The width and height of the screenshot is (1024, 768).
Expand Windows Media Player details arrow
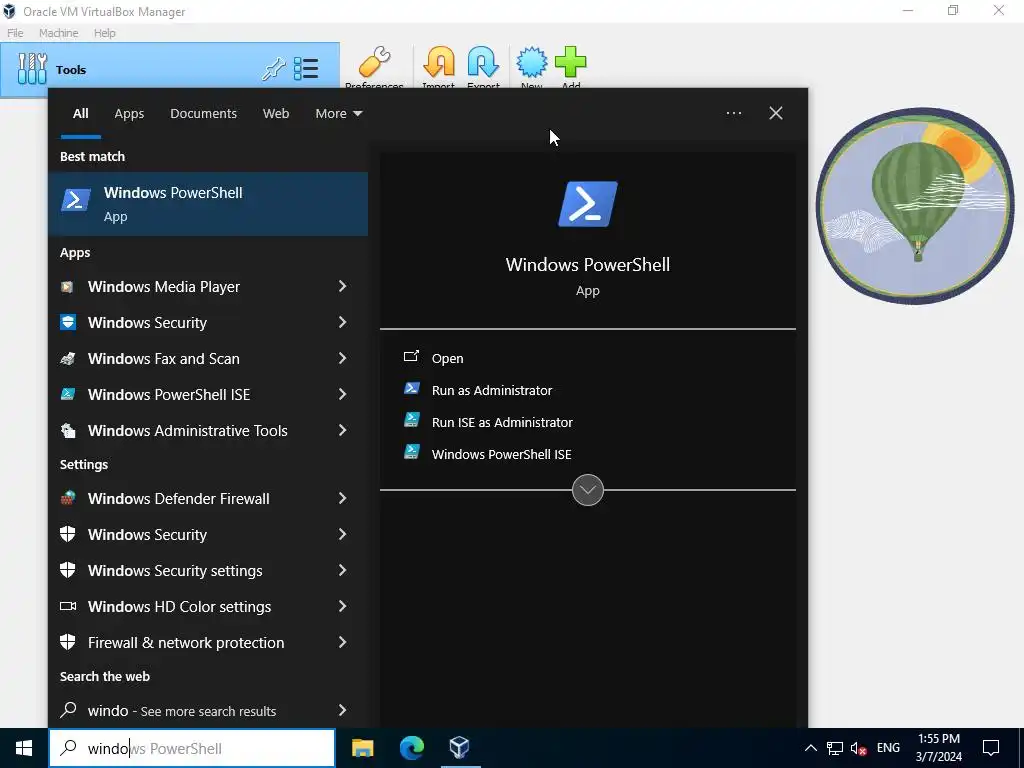[342, 286]
